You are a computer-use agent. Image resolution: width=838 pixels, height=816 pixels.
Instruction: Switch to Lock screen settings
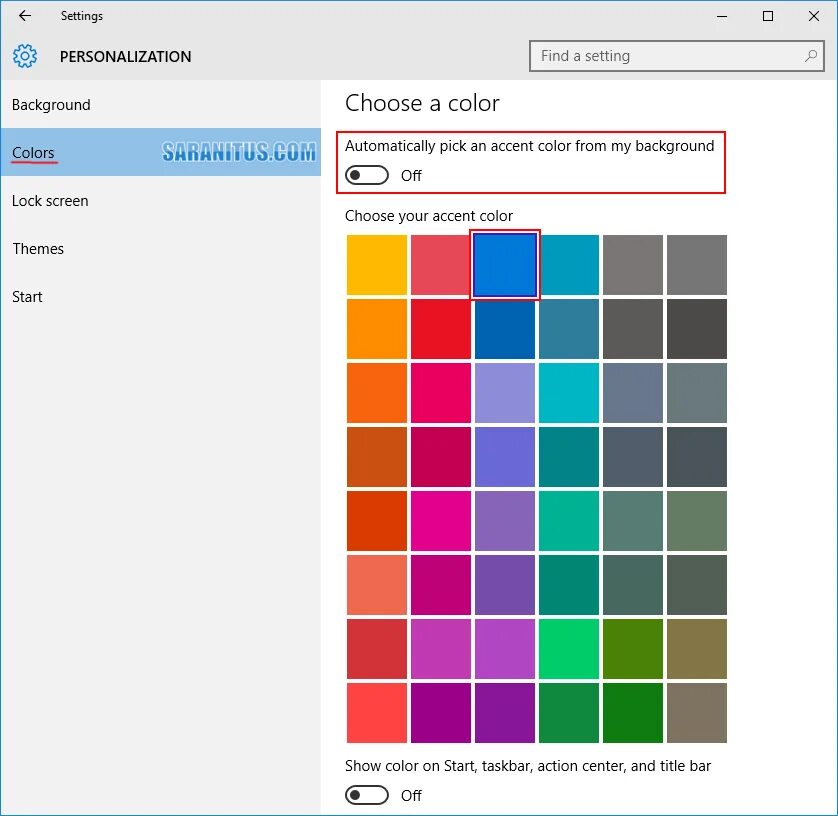pos(50,200)
